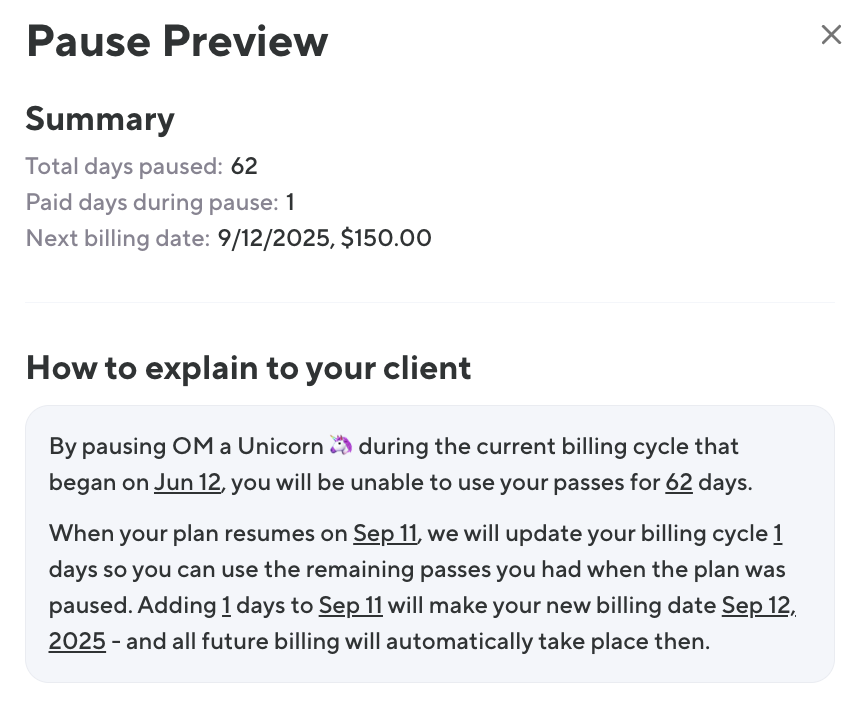The height and width of the screenshot is (702, 850).
Task: Click the $150.00 billing amount
Action: pyautogui.click(x=386, y=238)
